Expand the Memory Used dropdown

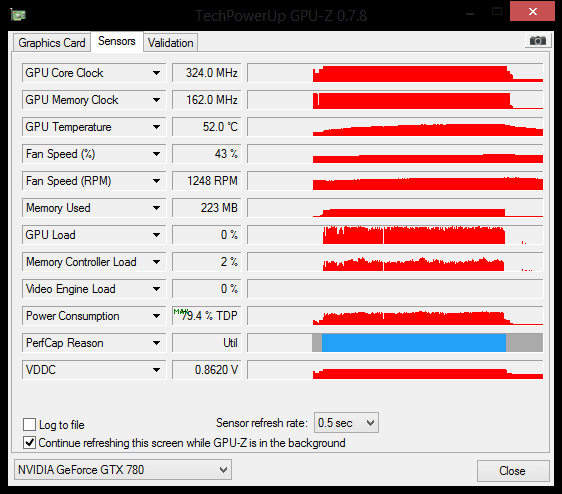coord(156,208)
